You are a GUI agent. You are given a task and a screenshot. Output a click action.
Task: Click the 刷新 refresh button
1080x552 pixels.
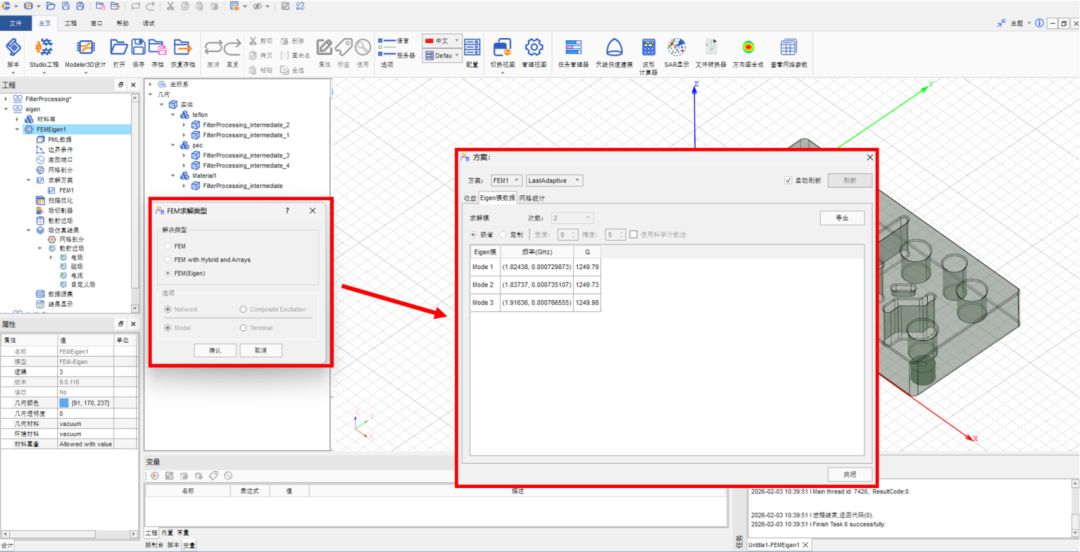(849, 181)
